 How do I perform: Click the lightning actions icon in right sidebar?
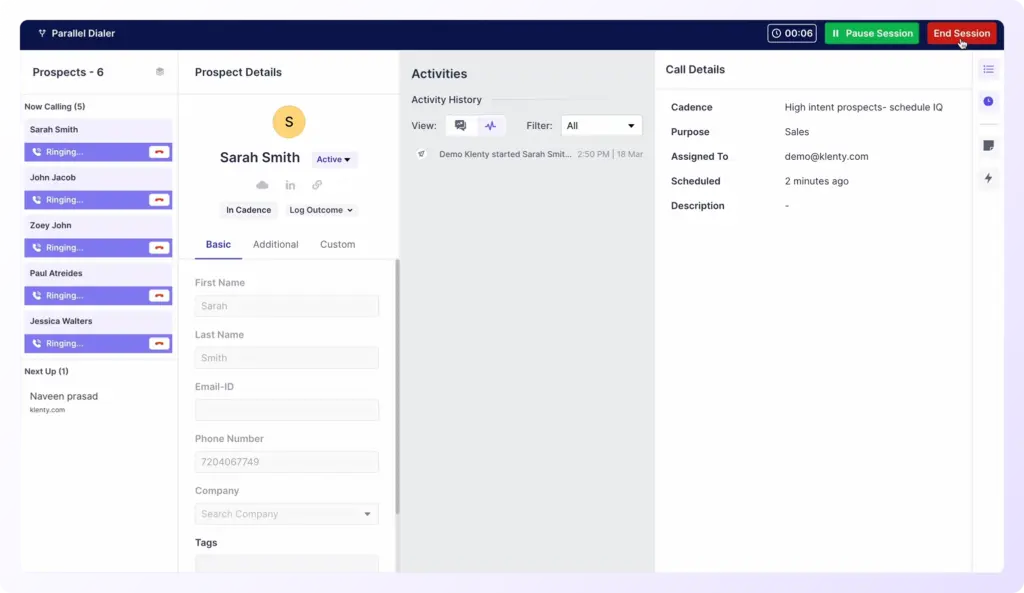tap(988, 177)
